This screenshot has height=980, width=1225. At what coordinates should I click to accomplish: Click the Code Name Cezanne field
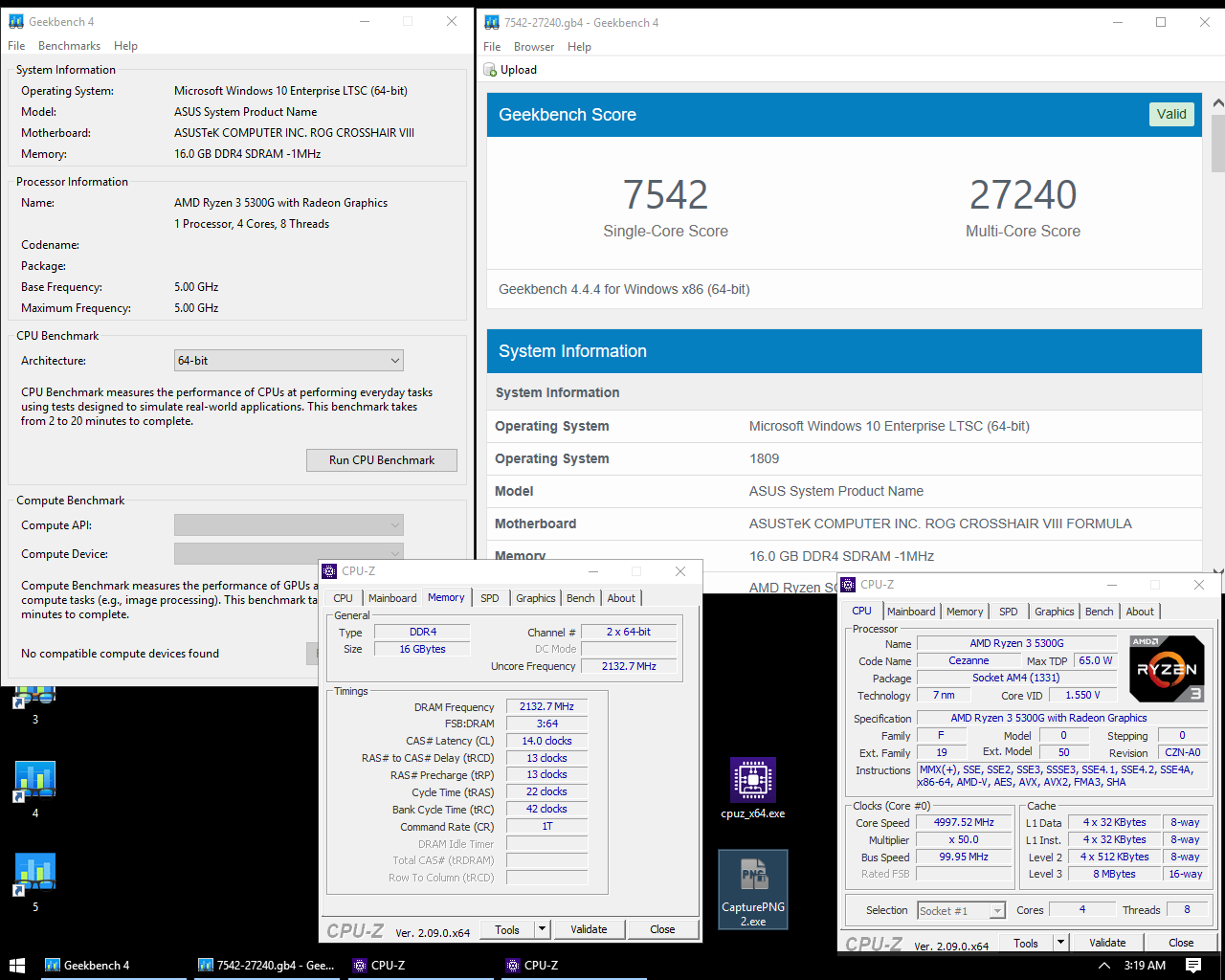969,660
